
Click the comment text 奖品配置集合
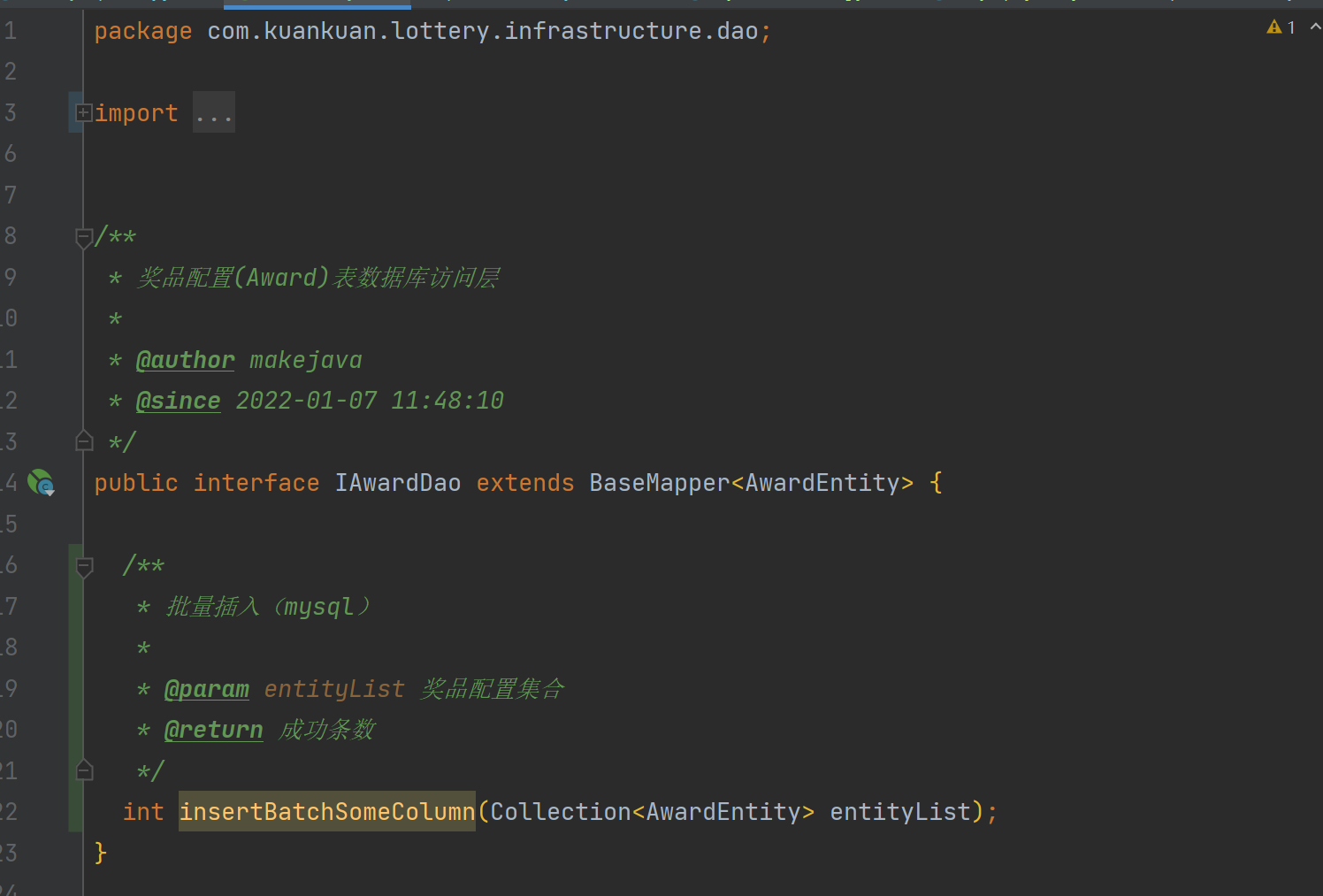pos(493,689)
